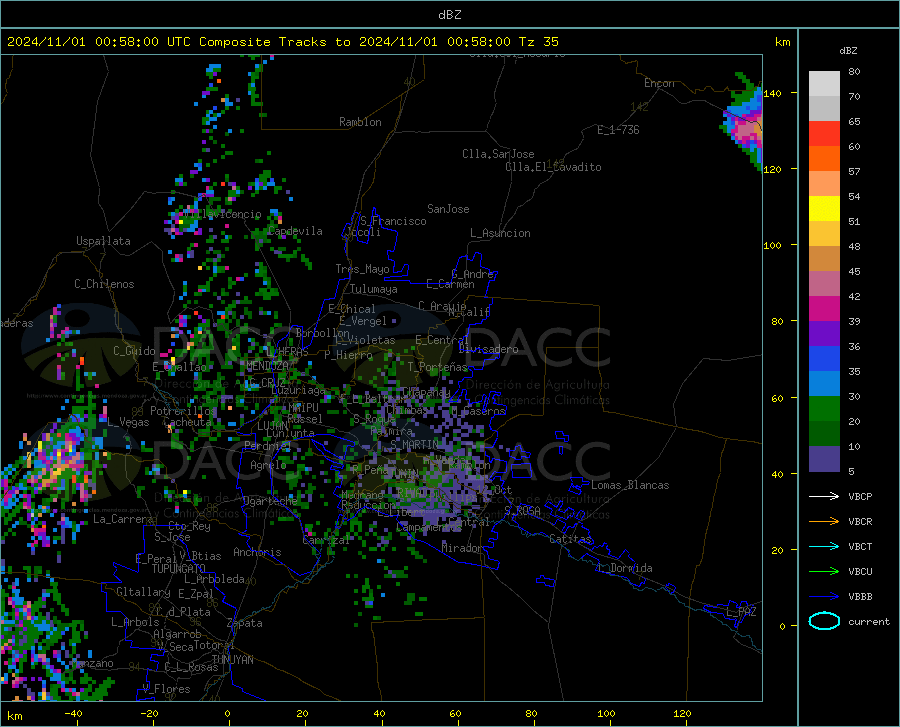The image size is (900, 727).
Task: Click the 'TUNUYAN' map label
Action: pos(232,659)
